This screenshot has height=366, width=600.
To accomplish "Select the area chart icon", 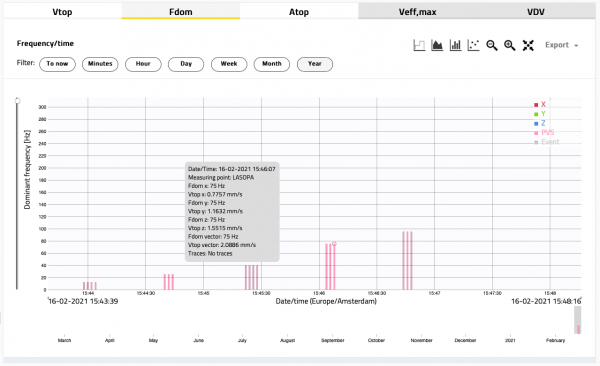I will [437, 45].
